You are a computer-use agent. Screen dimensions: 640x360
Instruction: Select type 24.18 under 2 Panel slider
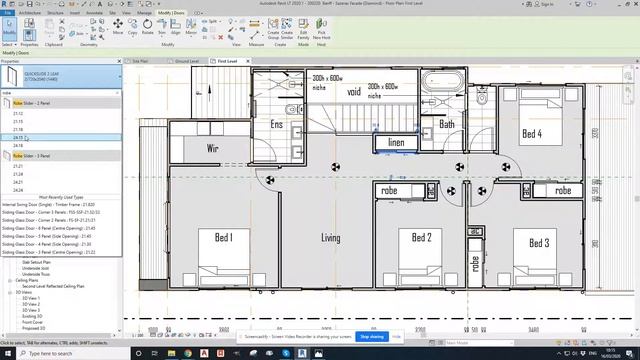[61, 145]
